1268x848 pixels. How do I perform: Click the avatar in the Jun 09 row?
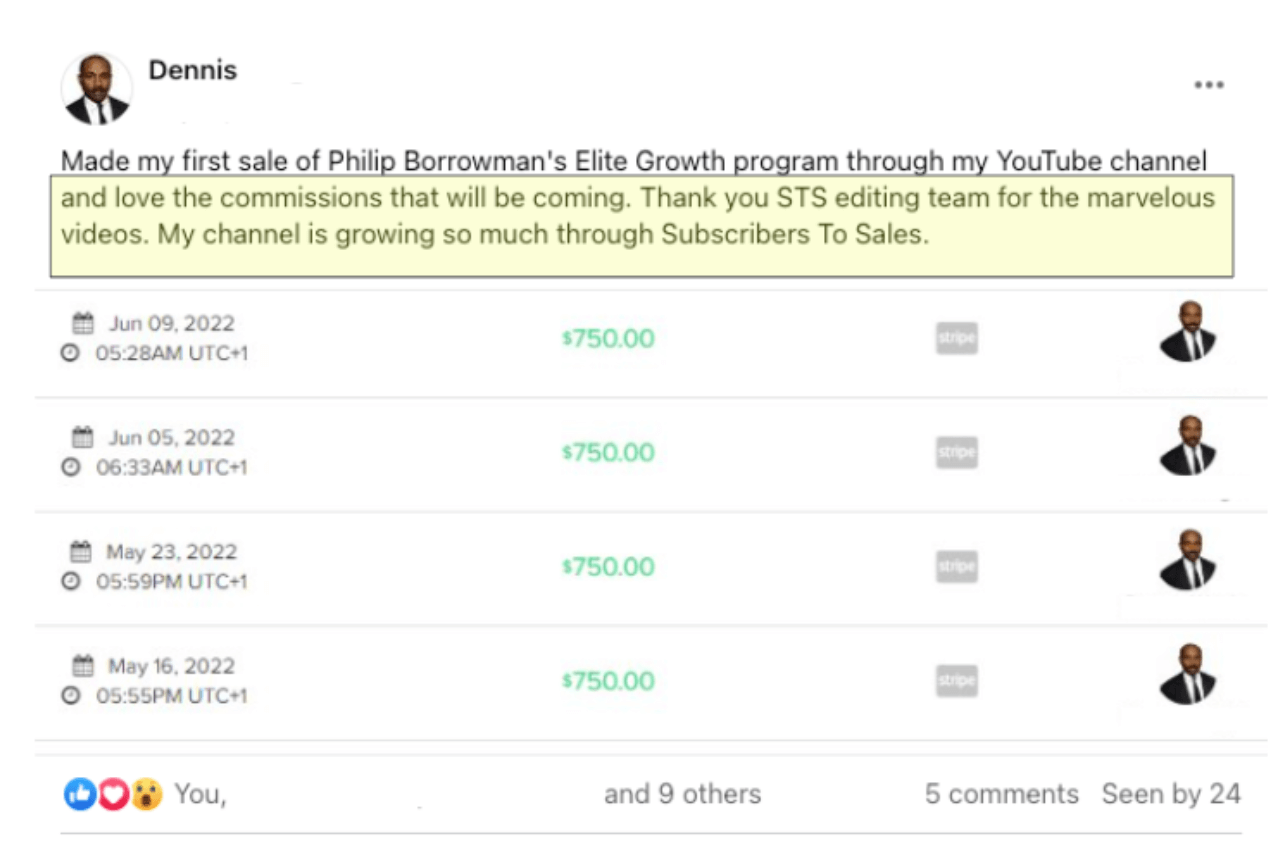[x=1188, y=332]
